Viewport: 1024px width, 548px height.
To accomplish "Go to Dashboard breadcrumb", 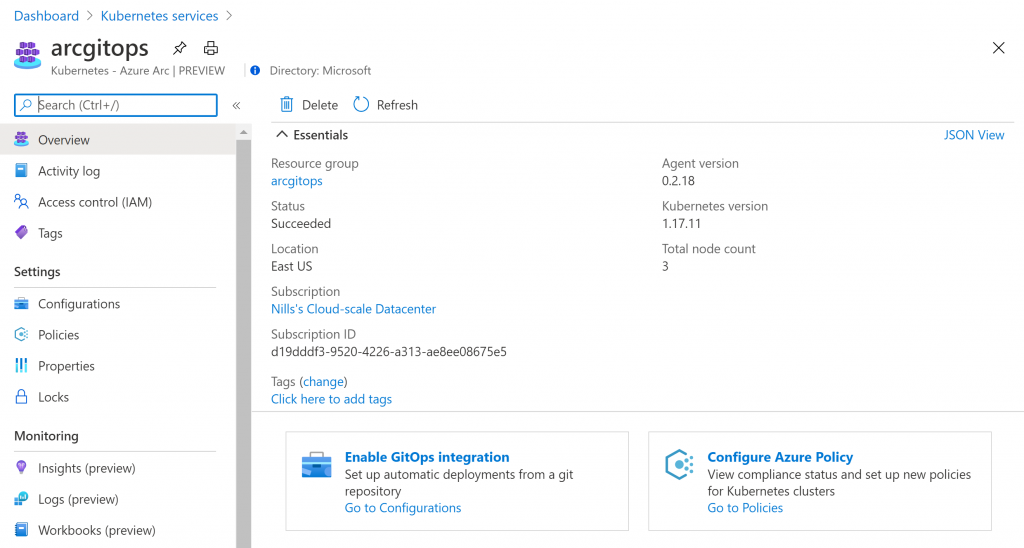I will [46, 16].
